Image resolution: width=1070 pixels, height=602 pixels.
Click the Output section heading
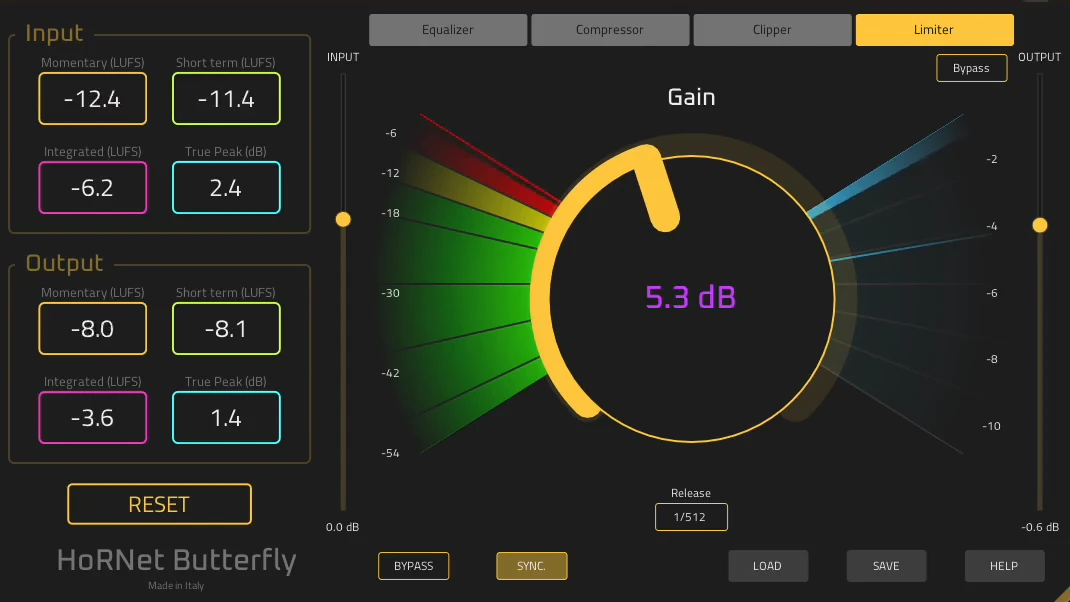pyautogui.click(x=64, y=263)
